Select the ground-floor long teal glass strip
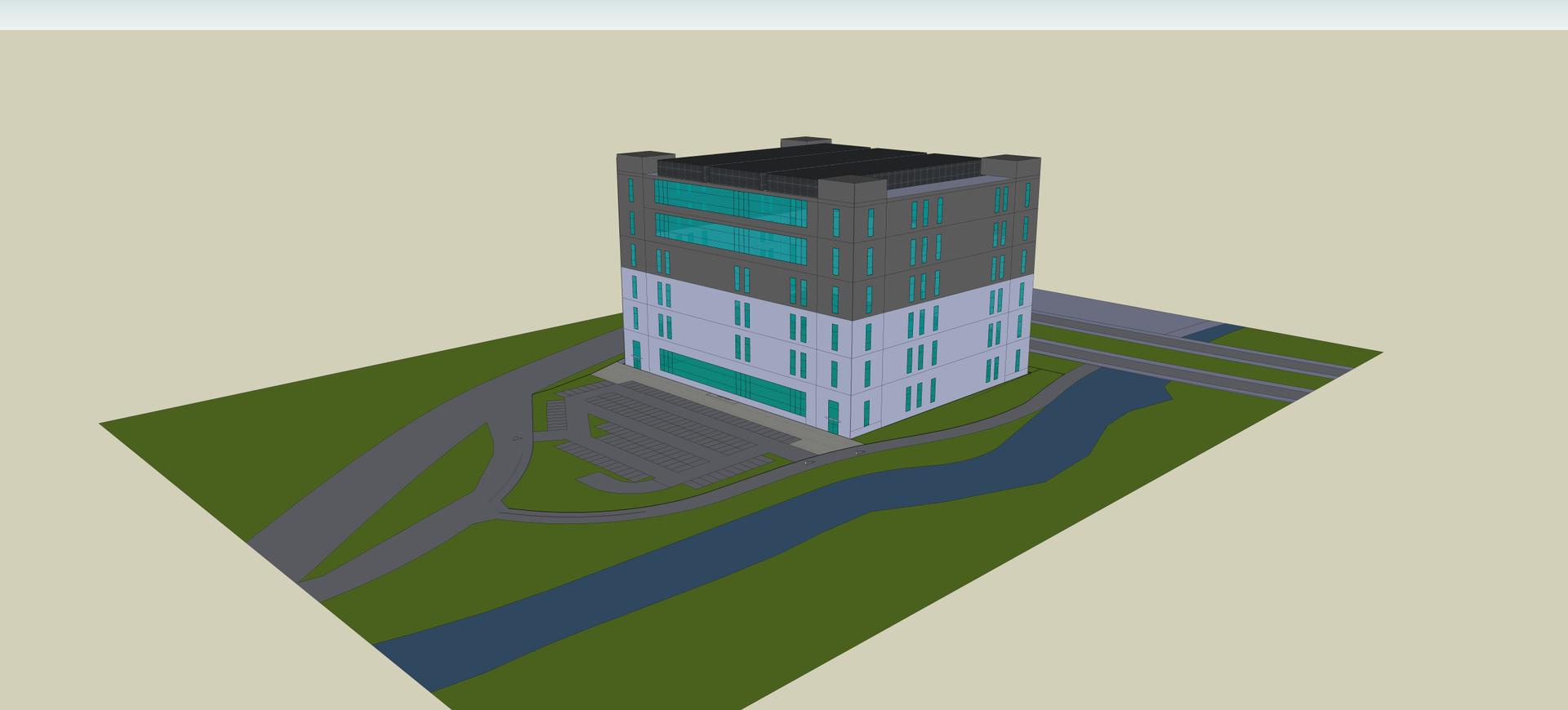The height and width of the screenshot is (710, 1568). click(x=732, y=379)
